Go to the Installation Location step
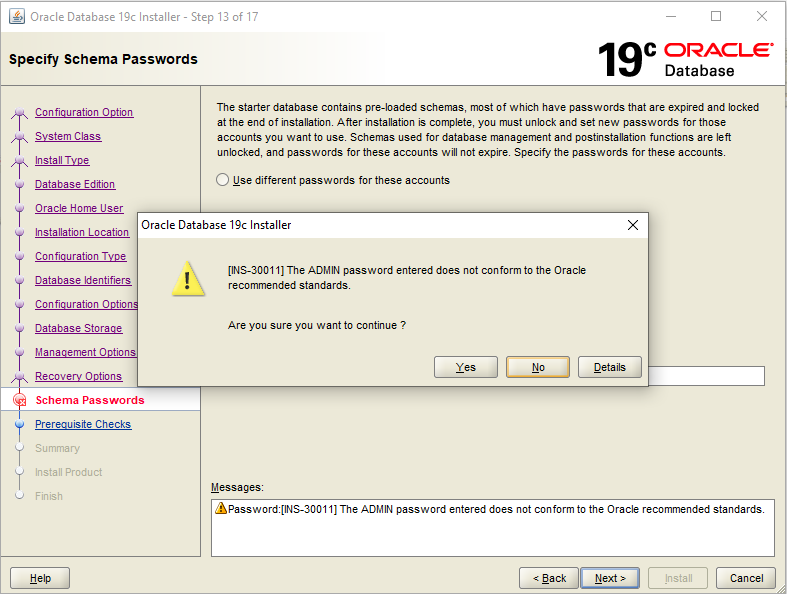 [82, 232]
